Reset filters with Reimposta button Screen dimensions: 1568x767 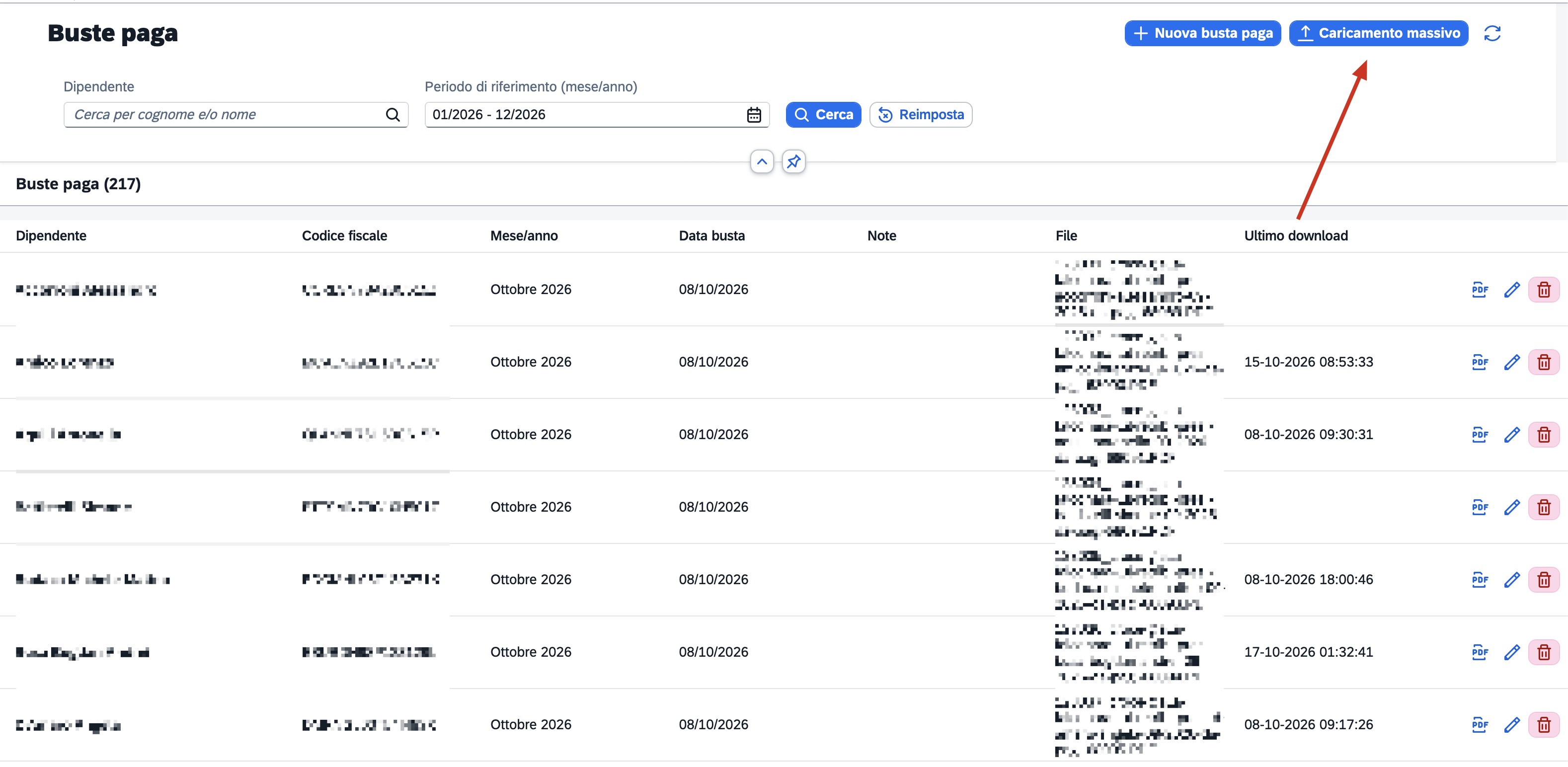[x=920, y=114]
